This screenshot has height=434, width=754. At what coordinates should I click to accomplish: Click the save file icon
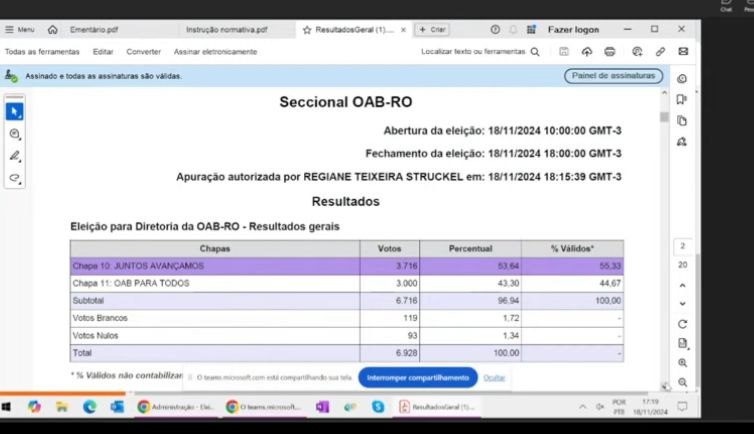[564, 51]
